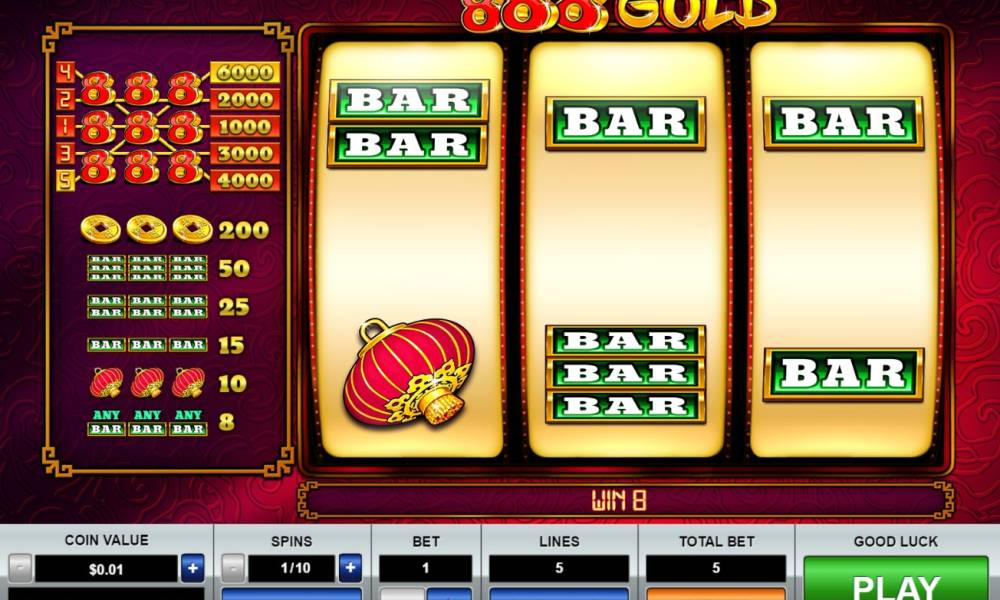Click the 6000 payout label
Viewport: 1000px width, 600px height.
click(245, 72)
